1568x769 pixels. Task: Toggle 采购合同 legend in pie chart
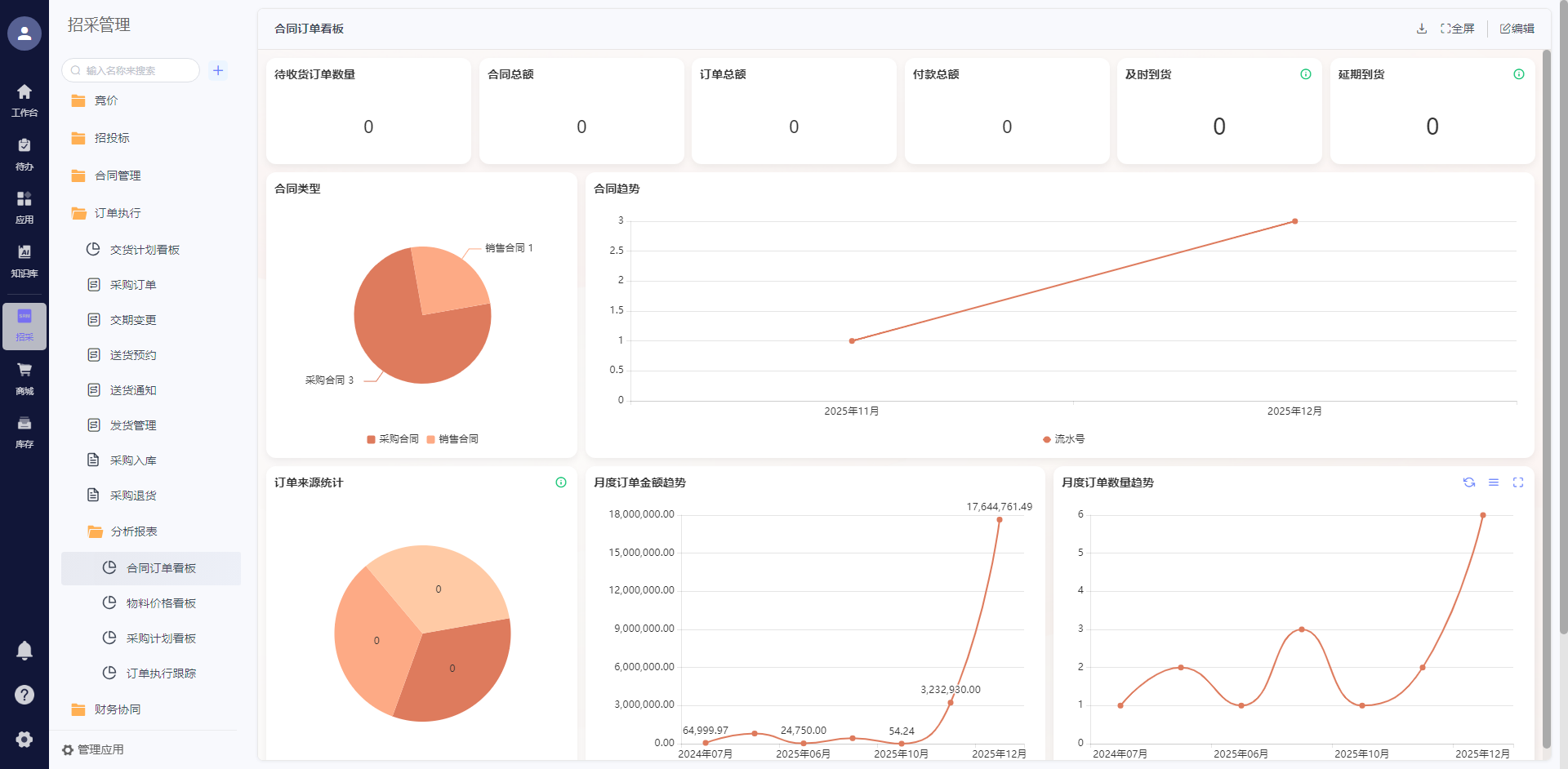tap(393, 439)
